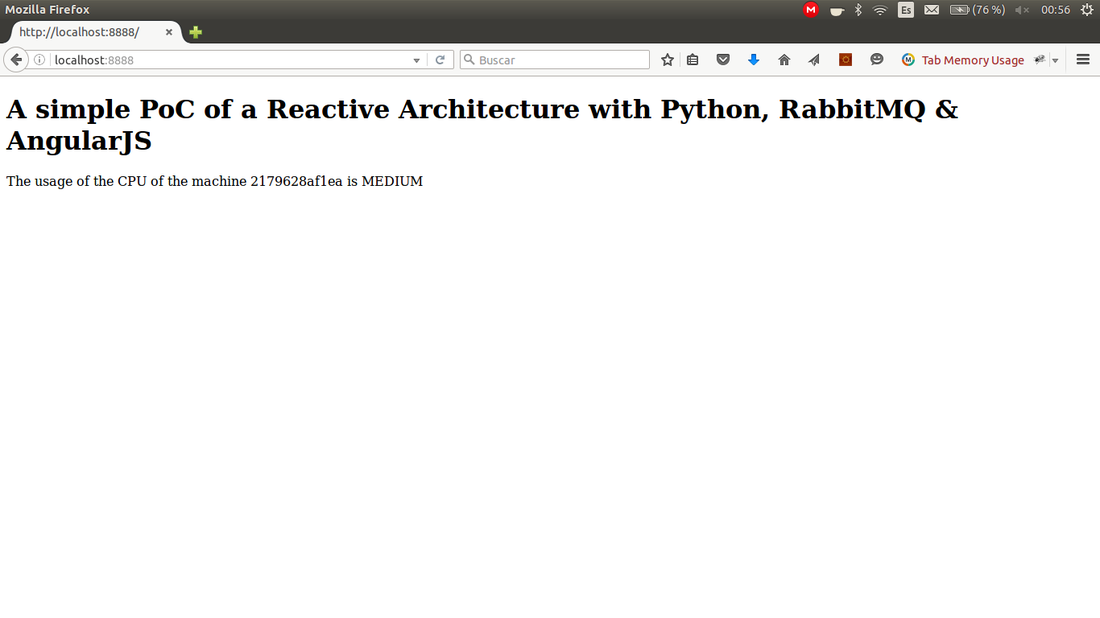Click the bug add-on icon
The height and width of the screenshot is (618, 1100).
coord(1040,60)
